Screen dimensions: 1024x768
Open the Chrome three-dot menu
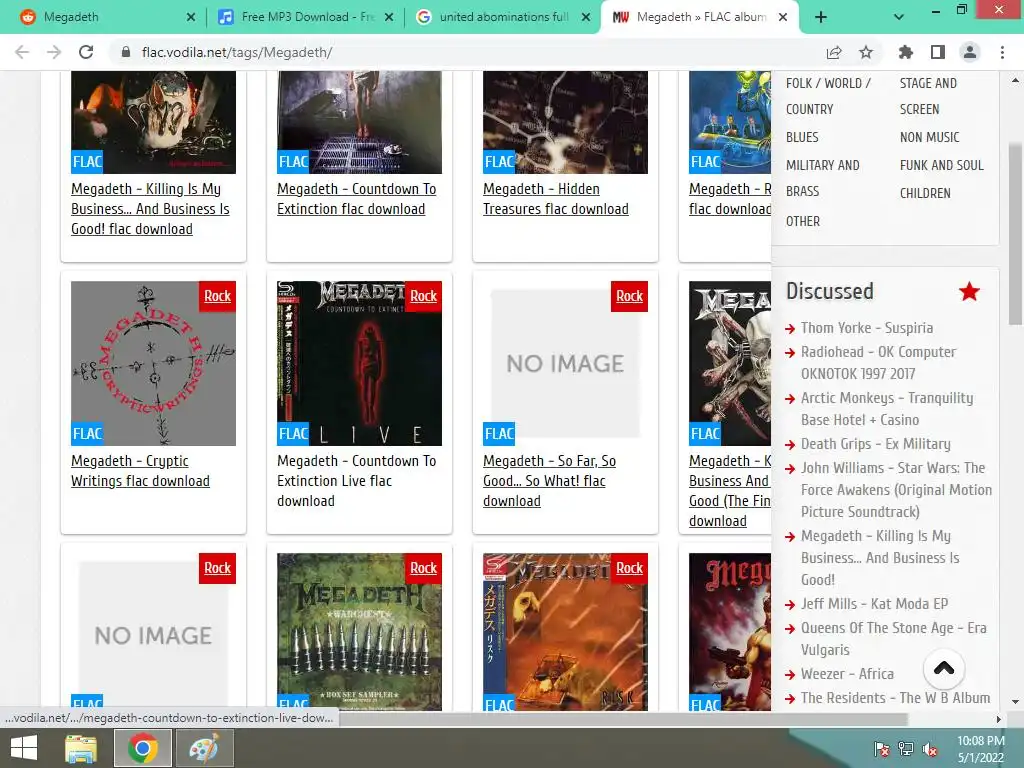1002,52
